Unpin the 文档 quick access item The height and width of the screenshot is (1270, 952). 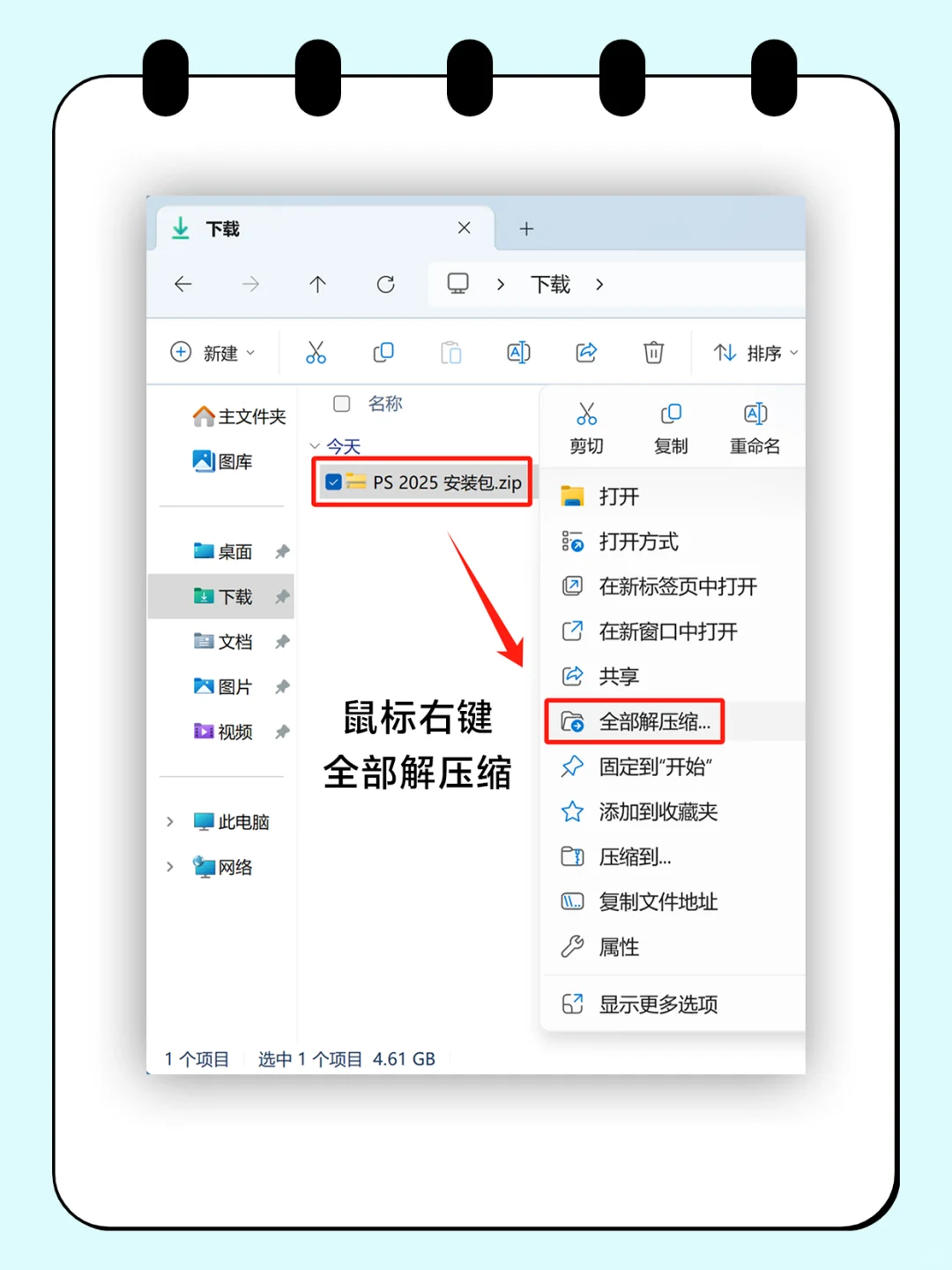[x=282, y=642]
